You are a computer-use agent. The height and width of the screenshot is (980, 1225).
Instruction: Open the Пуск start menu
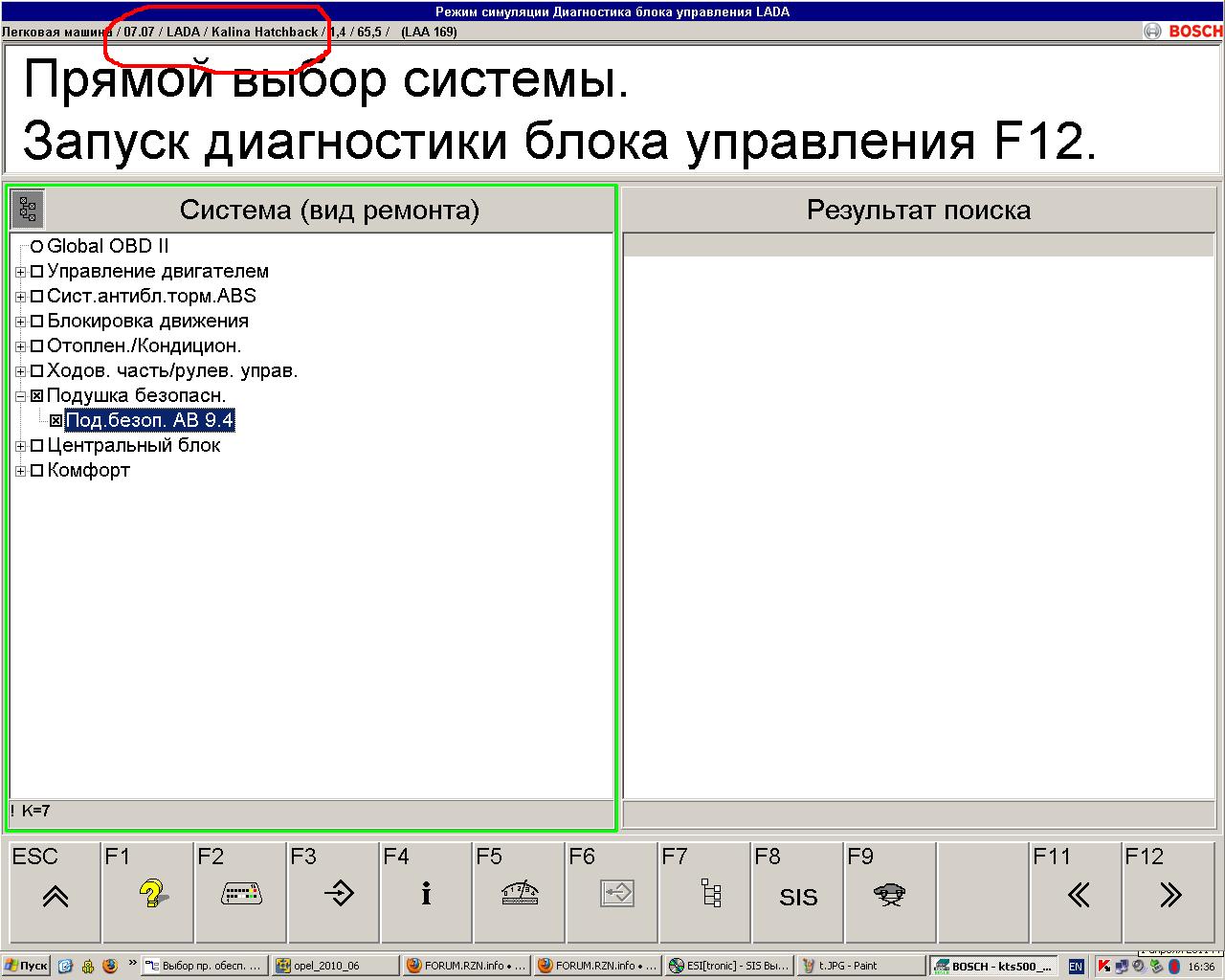26,967
